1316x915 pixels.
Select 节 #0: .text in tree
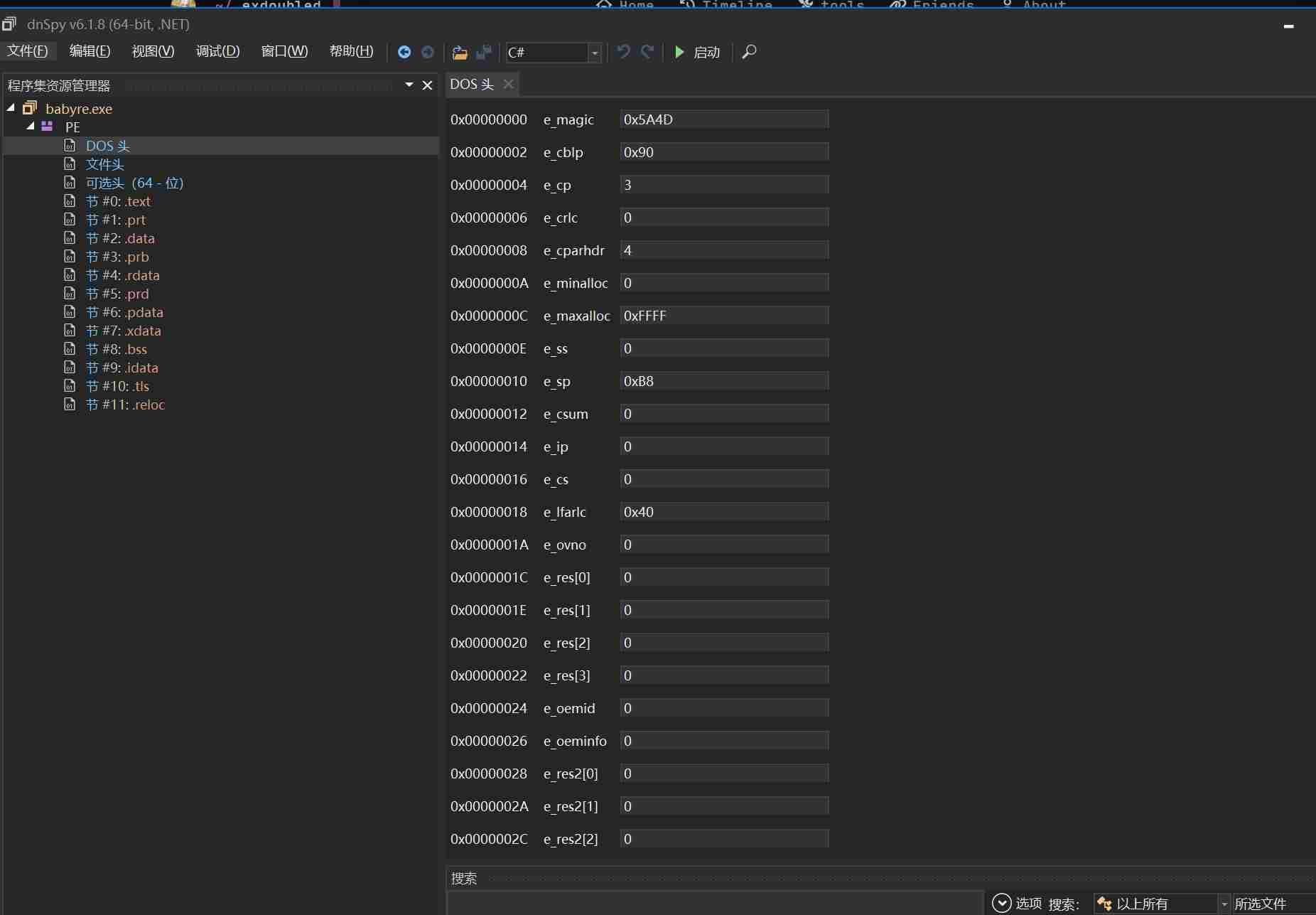point(118,201)
